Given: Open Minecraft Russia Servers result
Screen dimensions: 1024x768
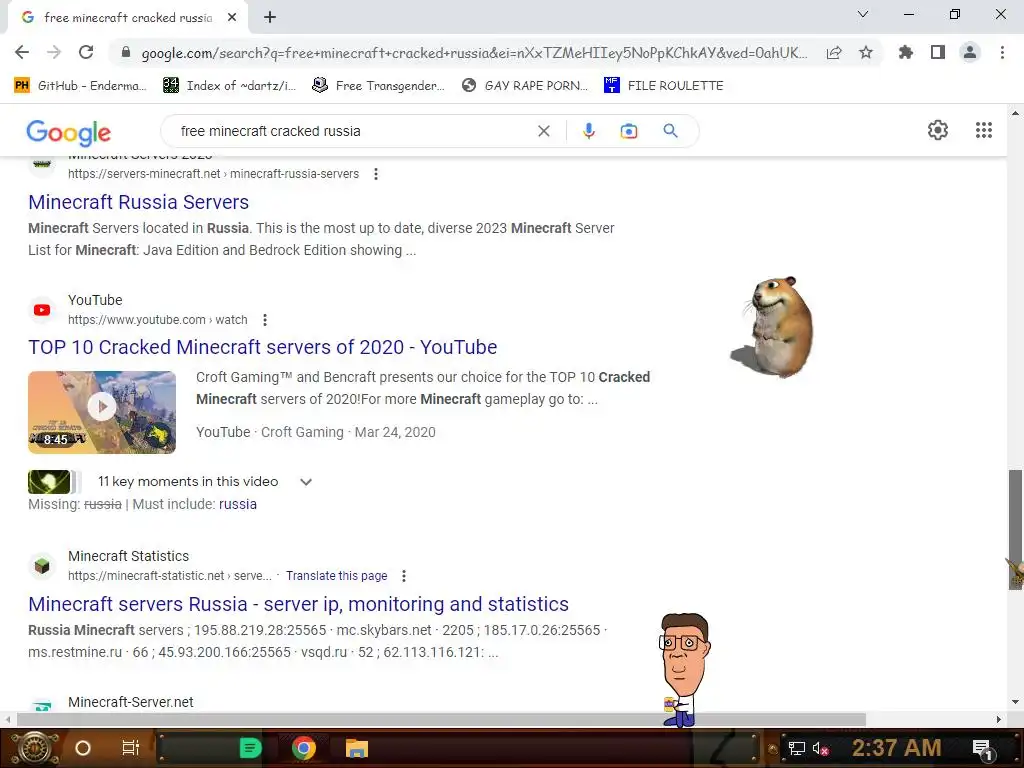Looking at the screenshot, I should click(138, 202).
